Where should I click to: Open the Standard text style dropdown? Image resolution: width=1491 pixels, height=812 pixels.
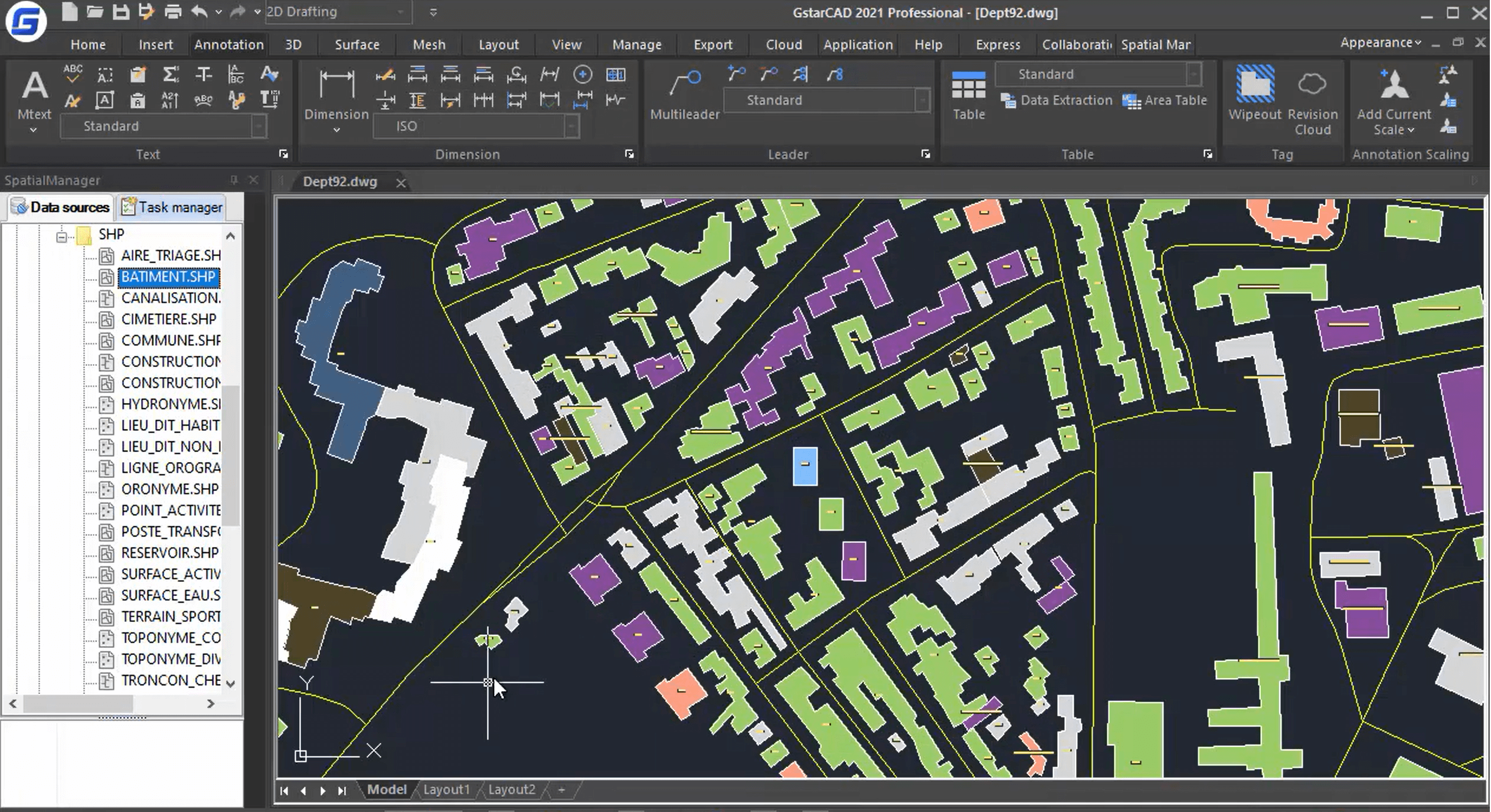164,126
